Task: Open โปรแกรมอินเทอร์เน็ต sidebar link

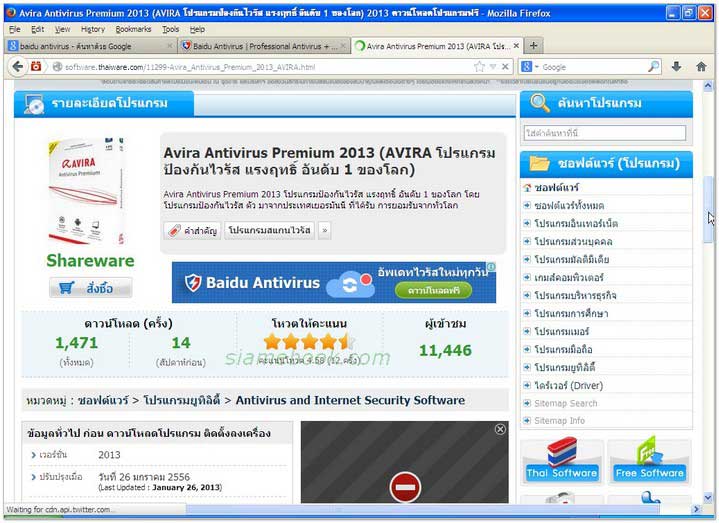Action: coord(576,223)
